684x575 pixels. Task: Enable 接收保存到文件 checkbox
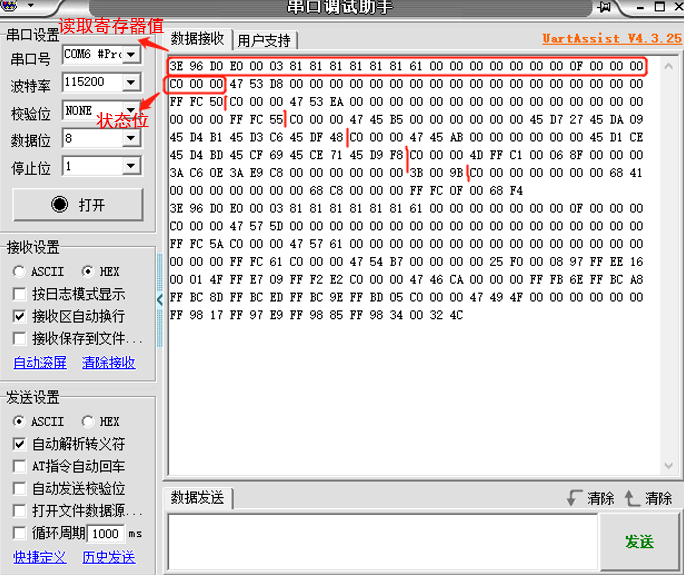[x=19, y=338]
